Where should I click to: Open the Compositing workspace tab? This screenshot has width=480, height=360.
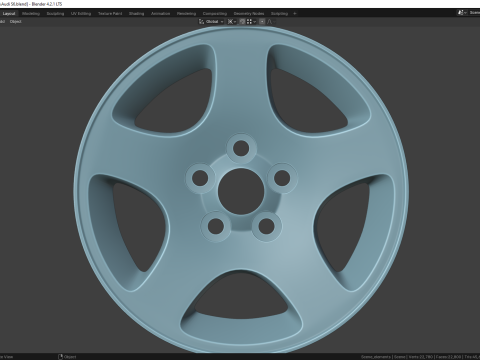click(x=215, y=14)
